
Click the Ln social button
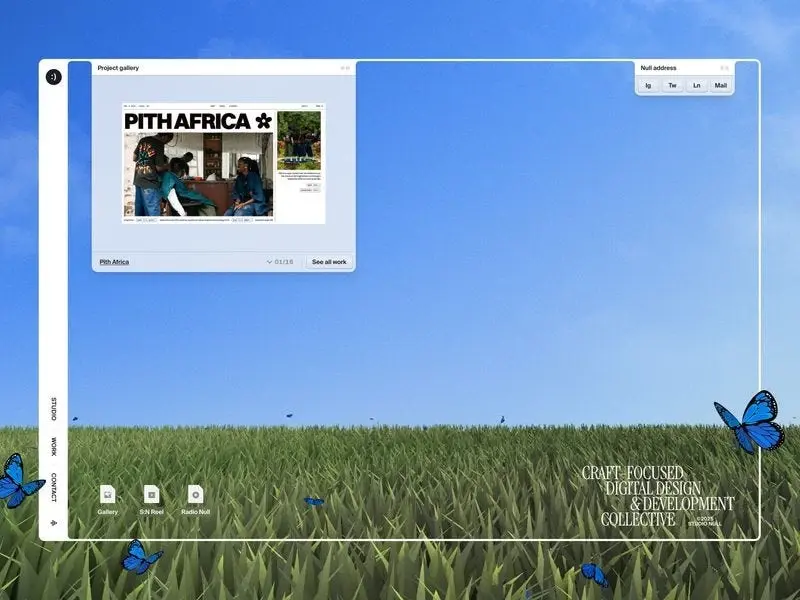click(696, 86)
